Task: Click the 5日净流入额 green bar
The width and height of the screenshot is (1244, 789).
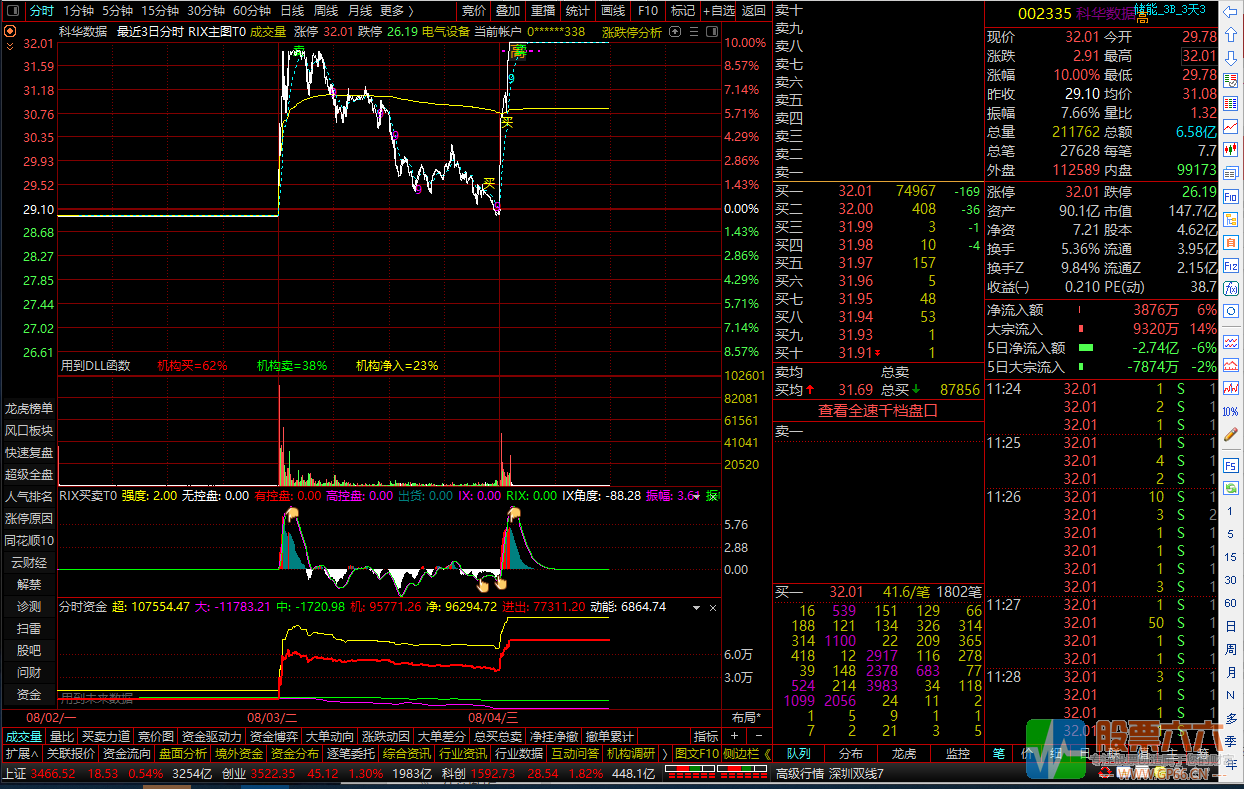Action: pyautogui.click(x=1085, y=348)
